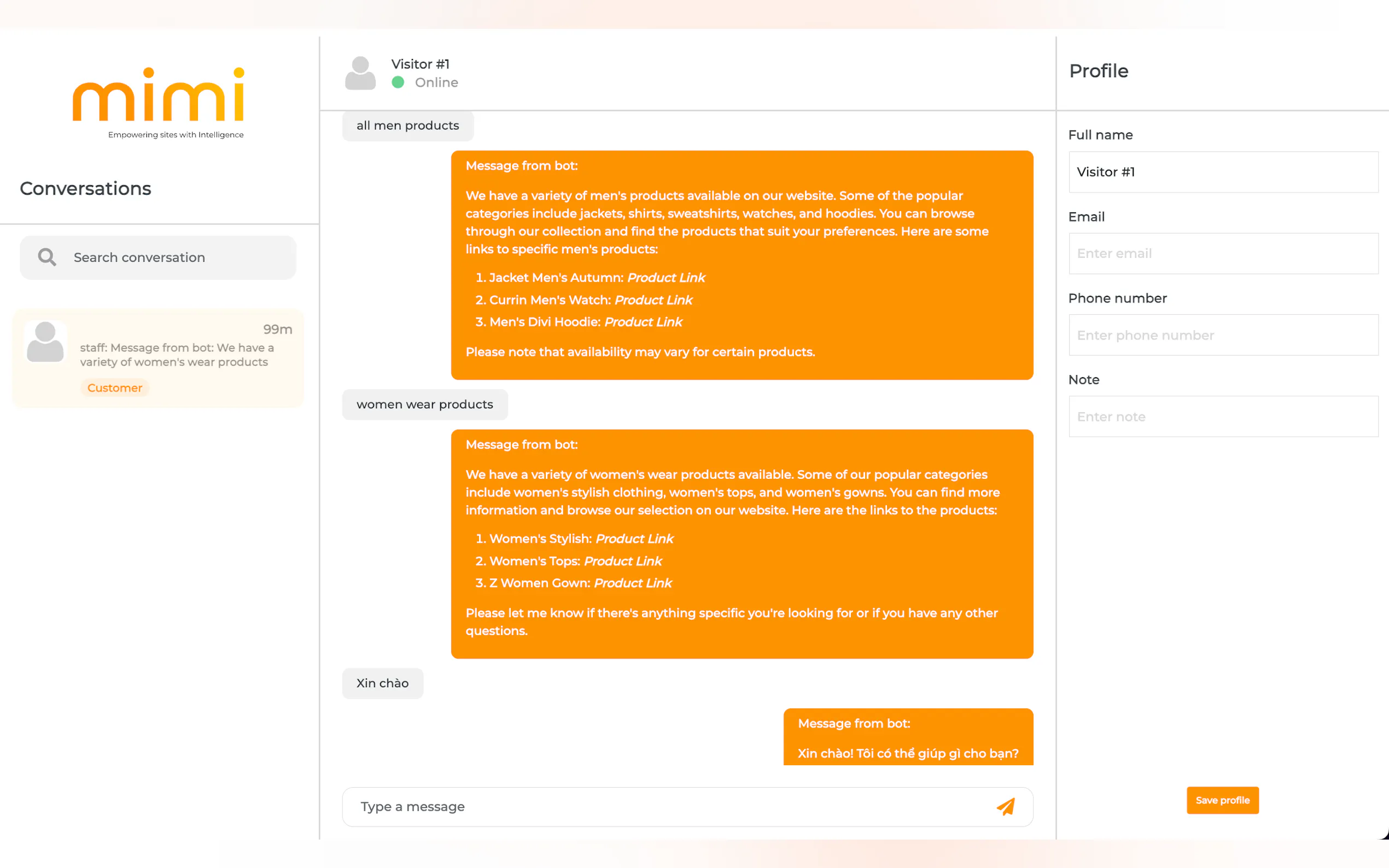Open Women's Tops Product Link
This screenshot has width=1389, height=868.
pos(623,561)
